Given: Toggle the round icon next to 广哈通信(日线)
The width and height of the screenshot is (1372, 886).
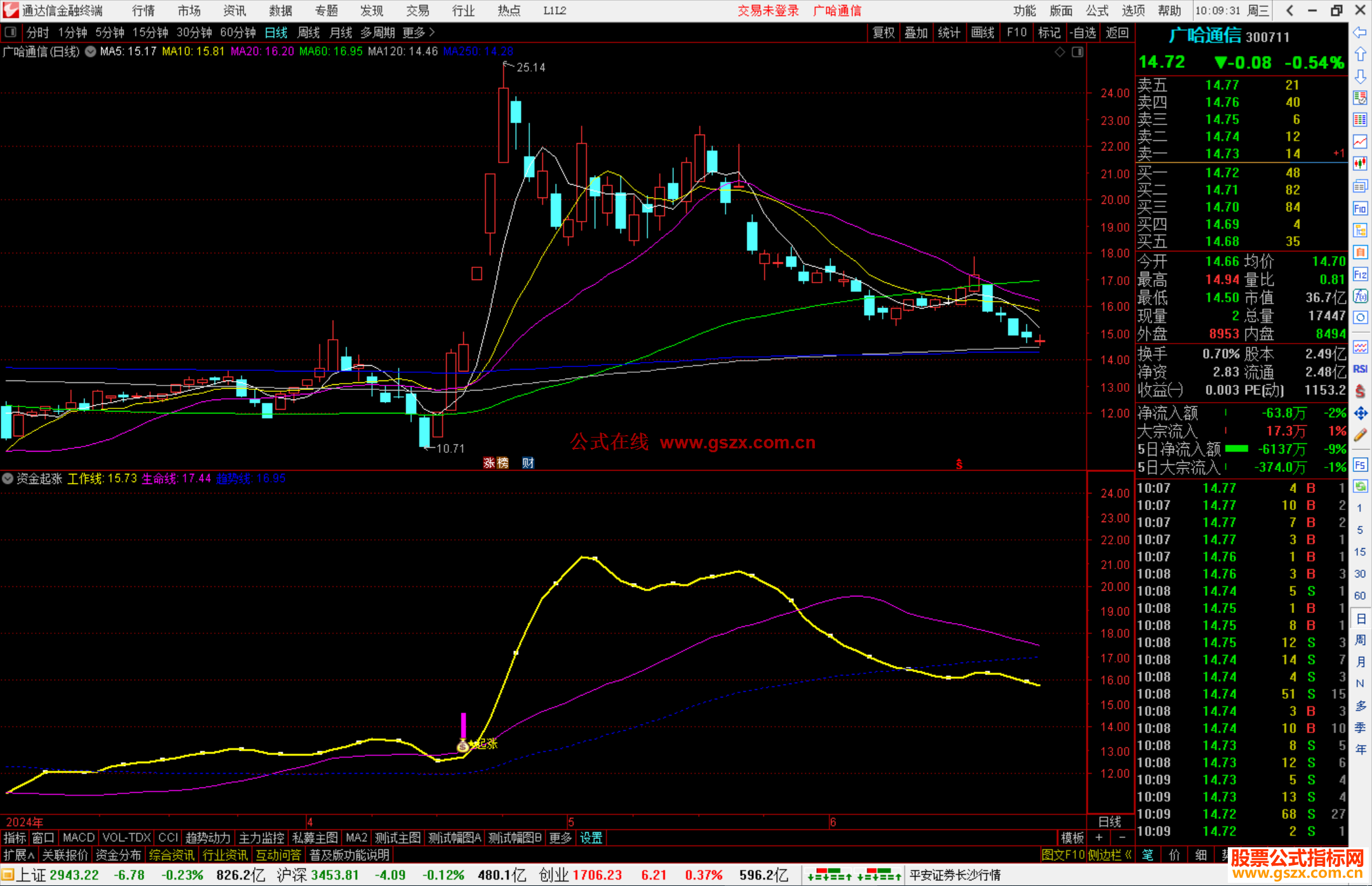Looking at the screenshot, I should 91,51.
